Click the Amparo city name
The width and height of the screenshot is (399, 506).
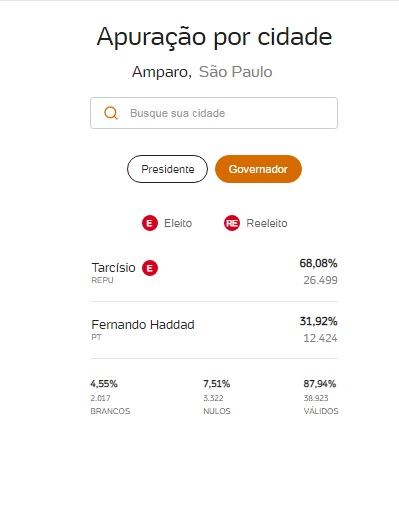162,72
